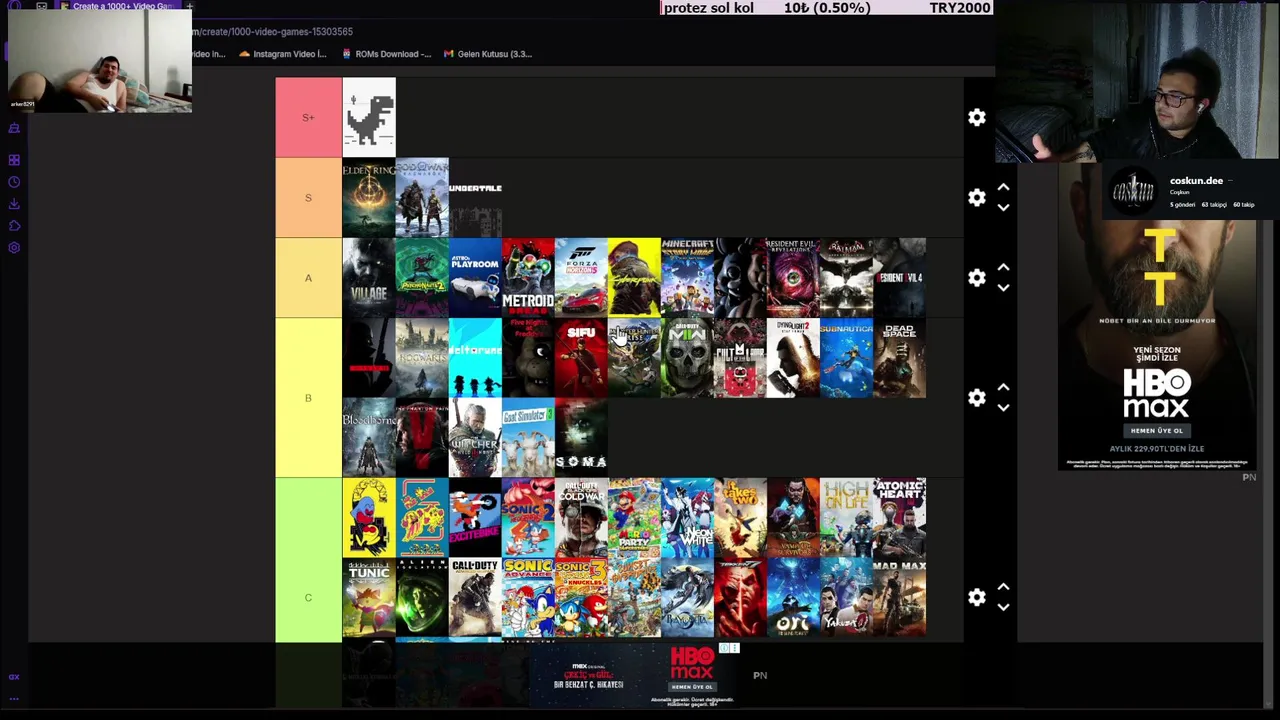Select the Elden Ring game tile
Viewport: 1280px width, 720px height.
click(x=369, y=198)
